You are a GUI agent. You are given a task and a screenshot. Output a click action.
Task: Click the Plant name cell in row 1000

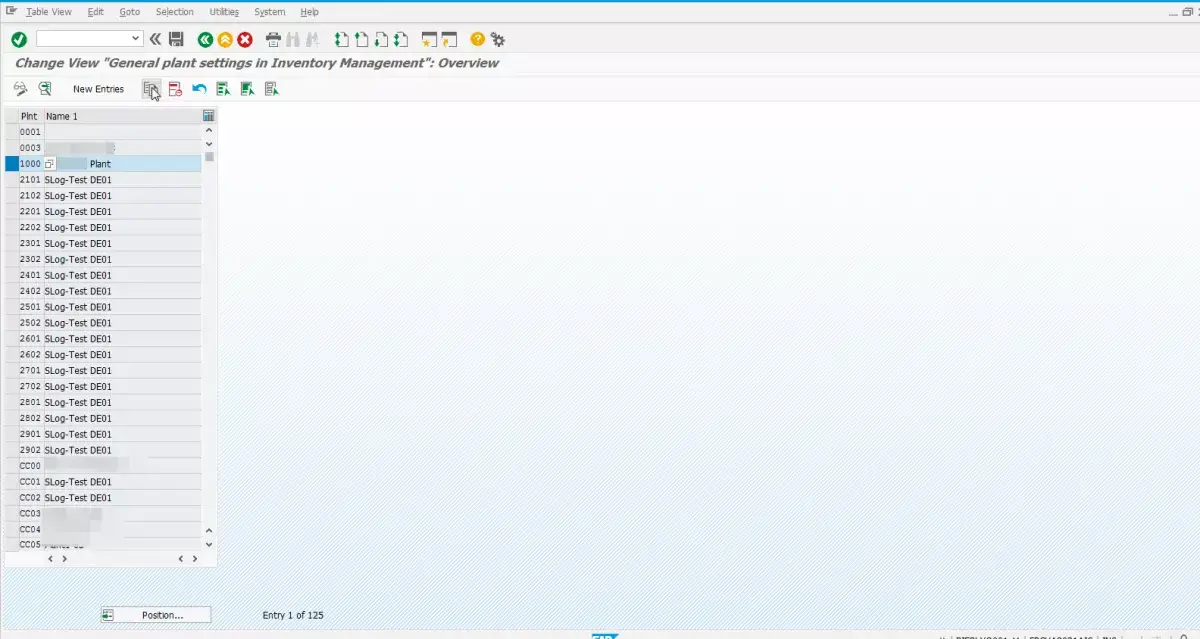pos(122,163)
